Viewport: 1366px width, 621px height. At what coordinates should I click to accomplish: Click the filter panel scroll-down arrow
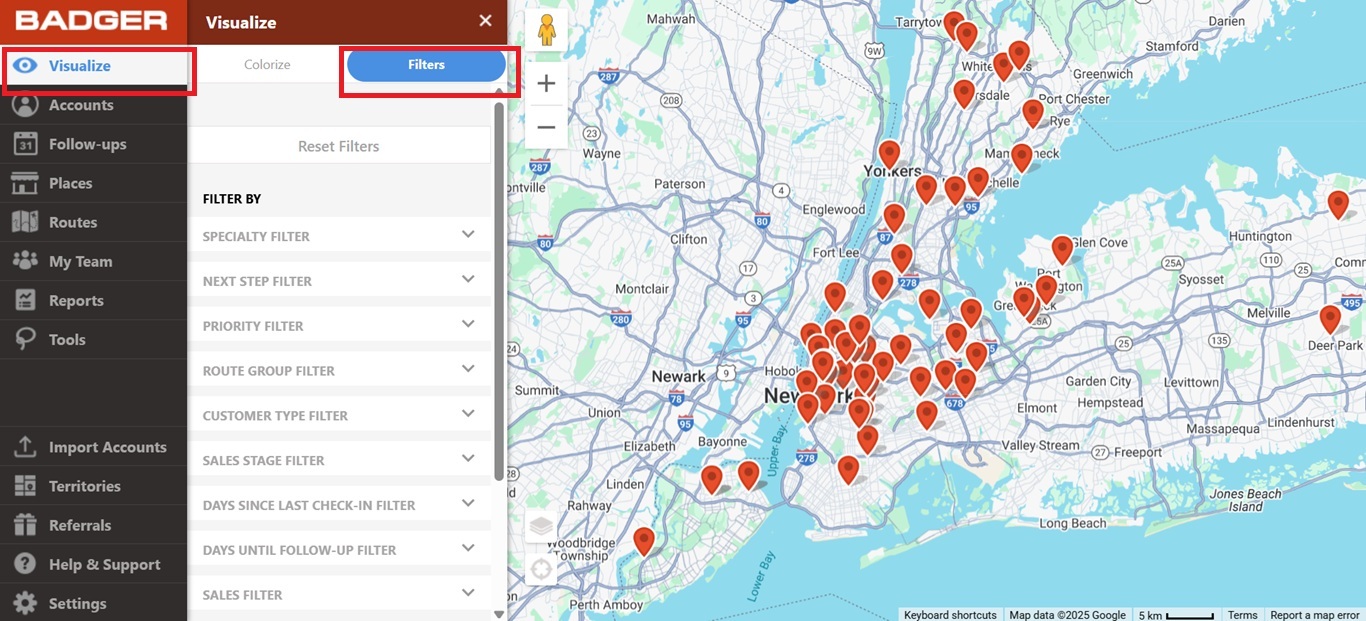[499, 614]
